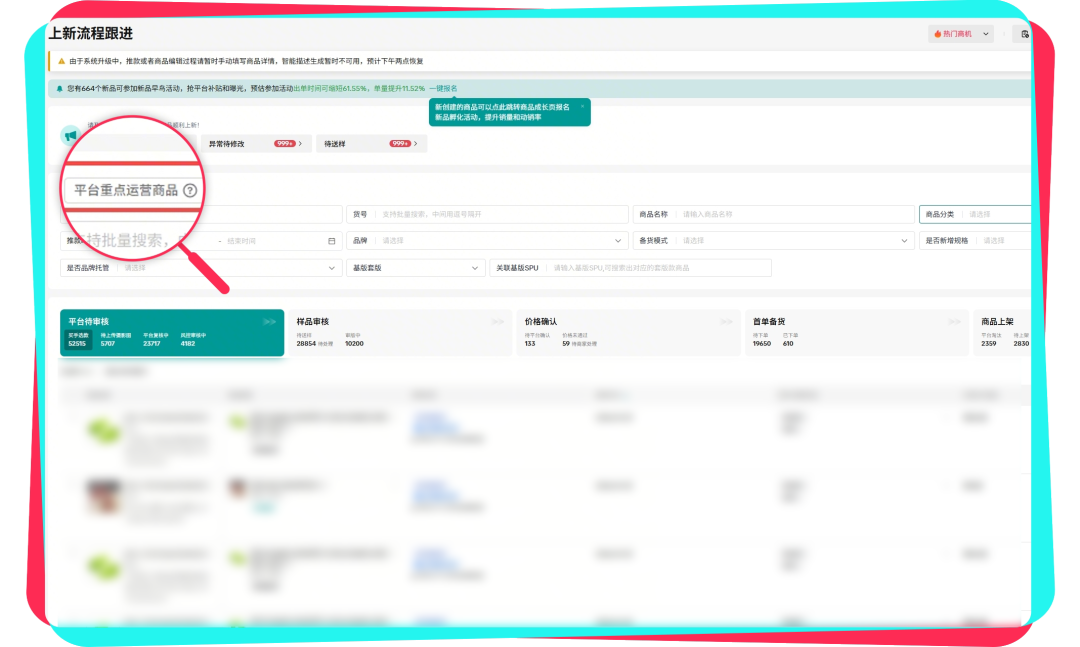Open the calendar icon in the end-time field
Viewport: 1080px width, 647px height.
[332, 240]
